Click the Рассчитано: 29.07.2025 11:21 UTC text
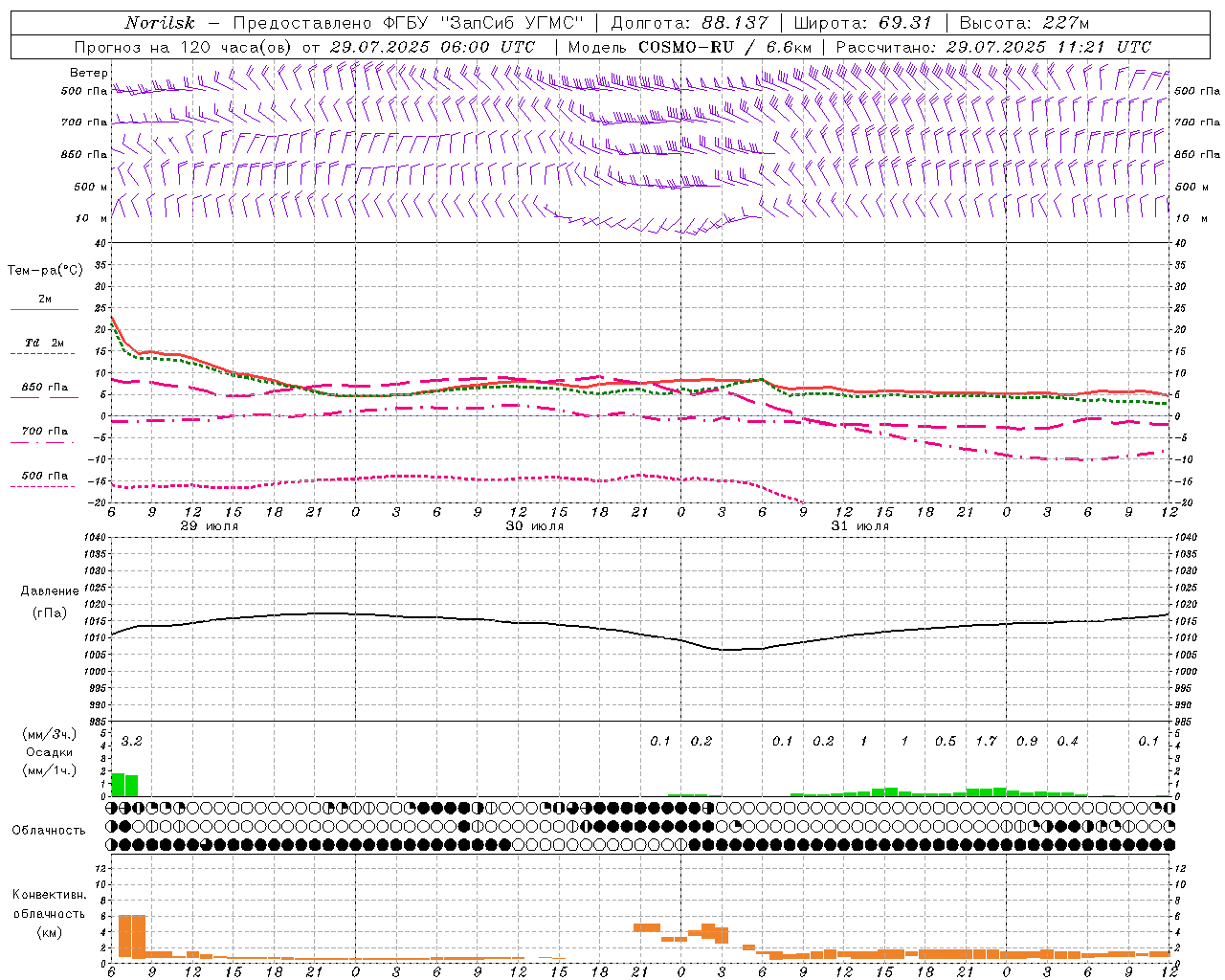 [x=994, y=47]
